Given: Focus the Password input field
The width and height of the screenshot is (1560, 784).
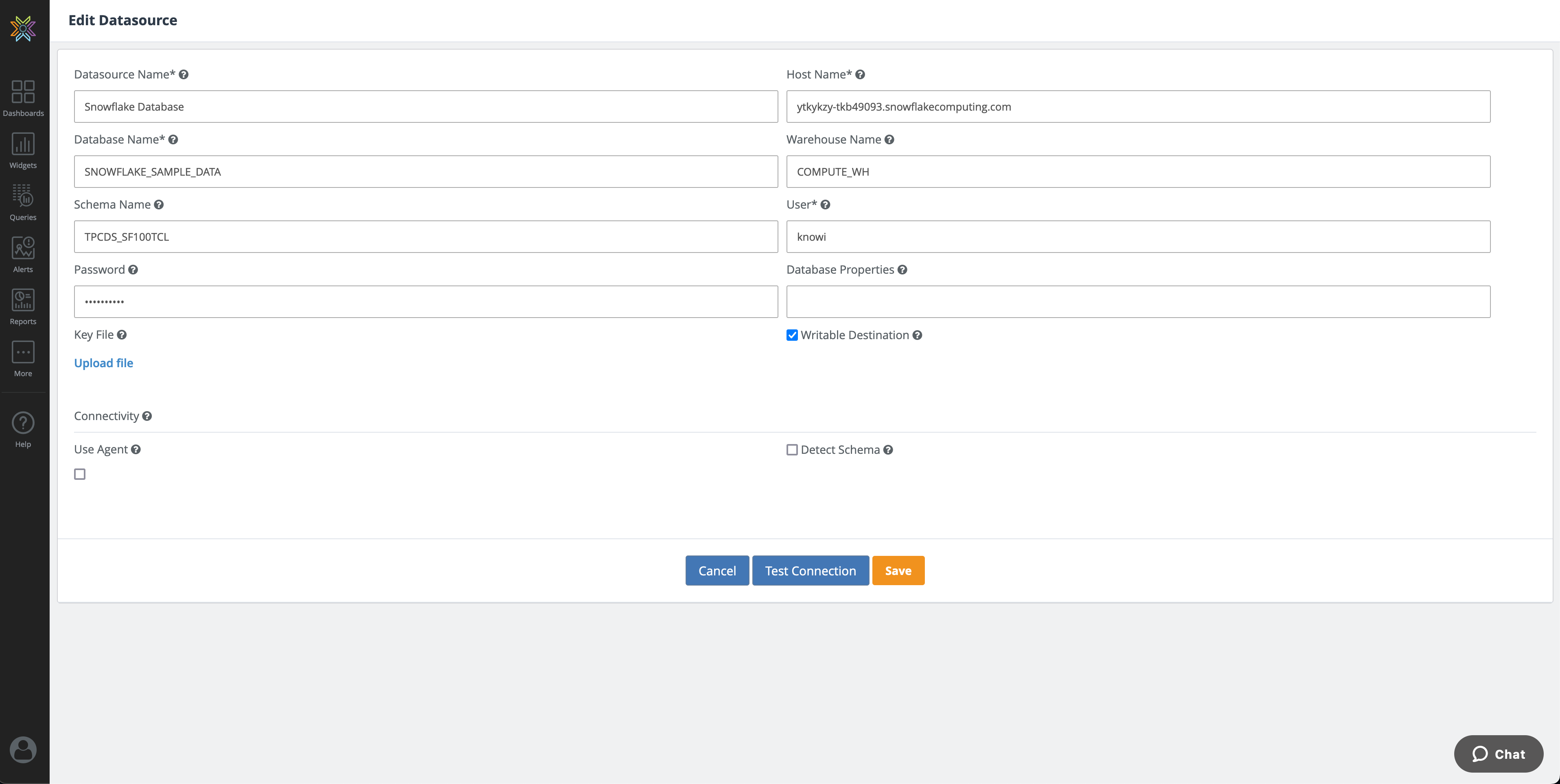Looking at the screenshot, I should click(426, 302).
